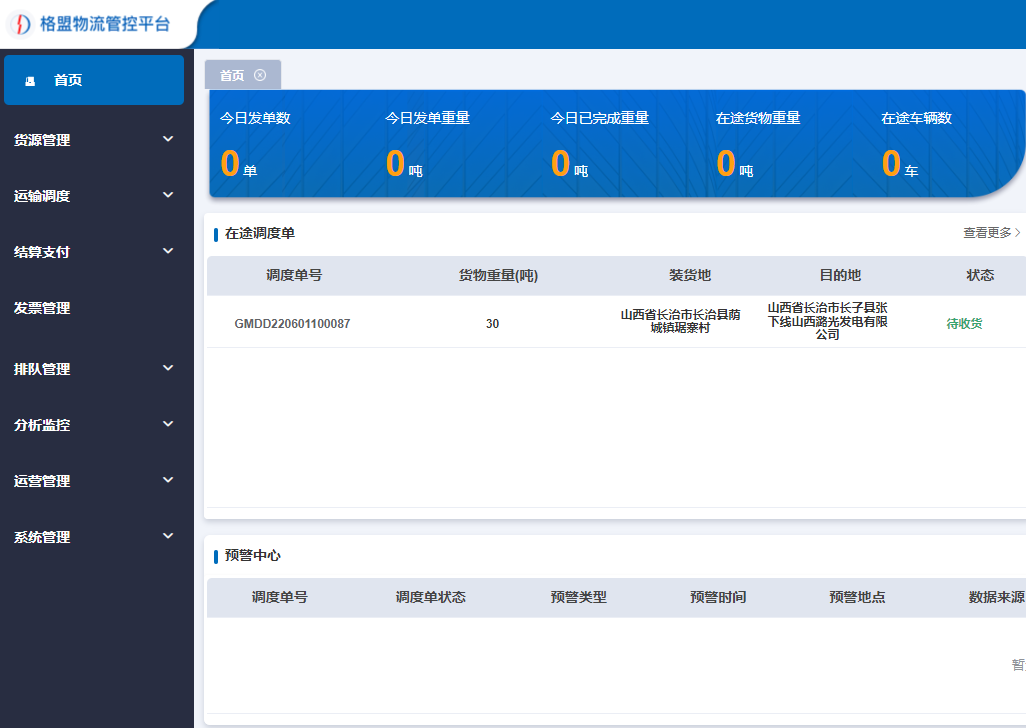This screenshot has width=1026, height=728.
Task: Open the 发票管理 menu item
Action: pyautogui.click(x=42, y=308)
